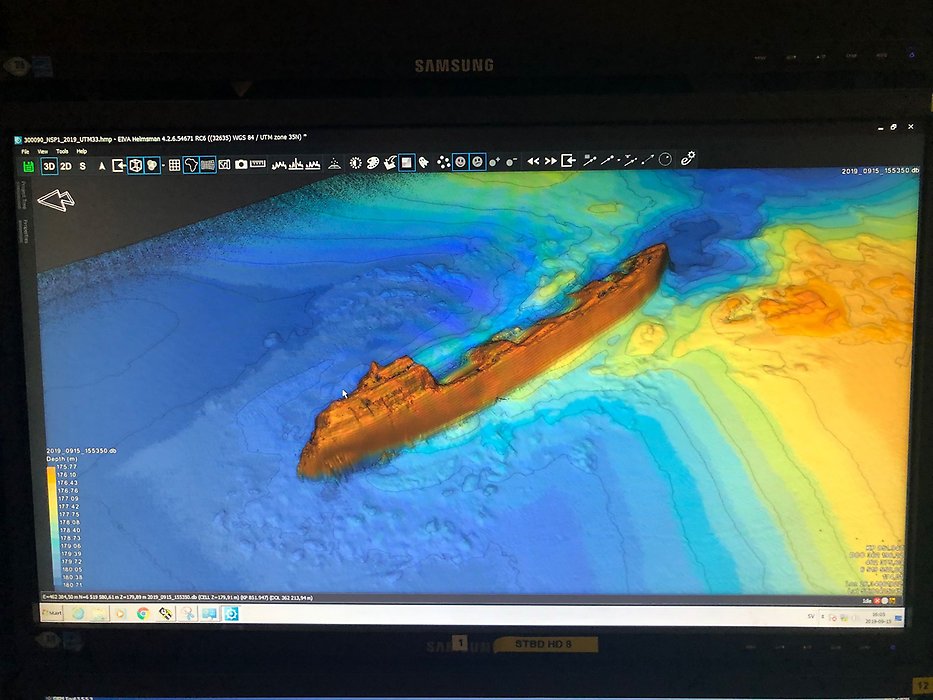This screenshot has height=700, width=933.
Task: Click the fast-forward double-arrow button
Action: pos(551,161)
